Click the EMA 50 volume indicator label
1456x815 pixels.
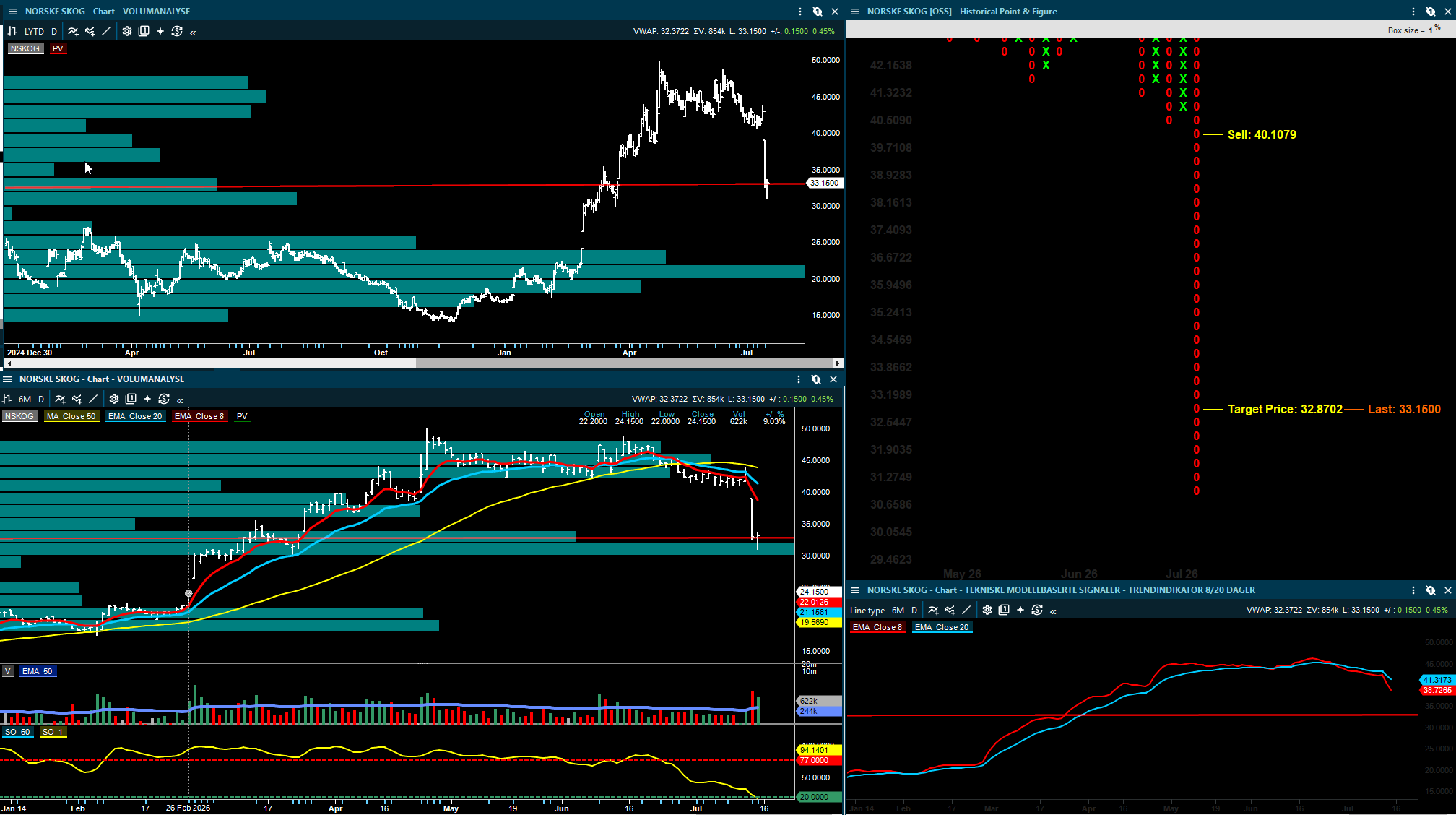click(x=38, y=671)
